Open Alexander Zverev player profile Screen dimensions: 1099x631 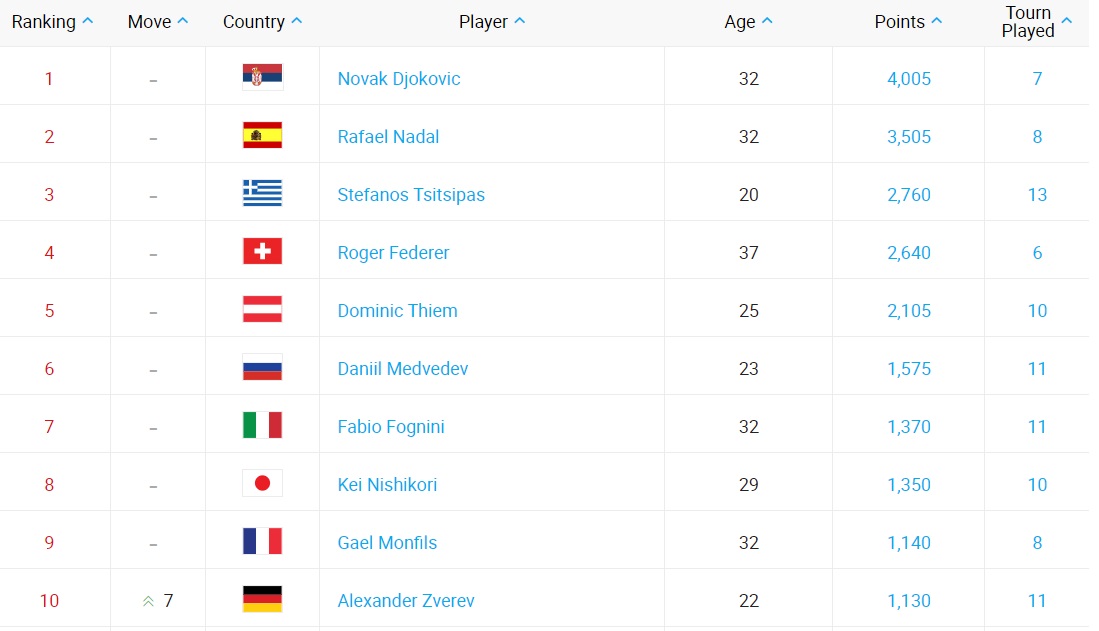click(406, 601)
